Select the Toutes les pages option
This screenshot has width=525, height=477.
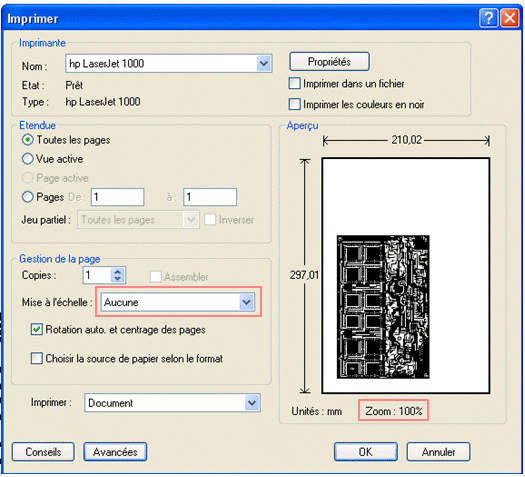coord(27,140)
